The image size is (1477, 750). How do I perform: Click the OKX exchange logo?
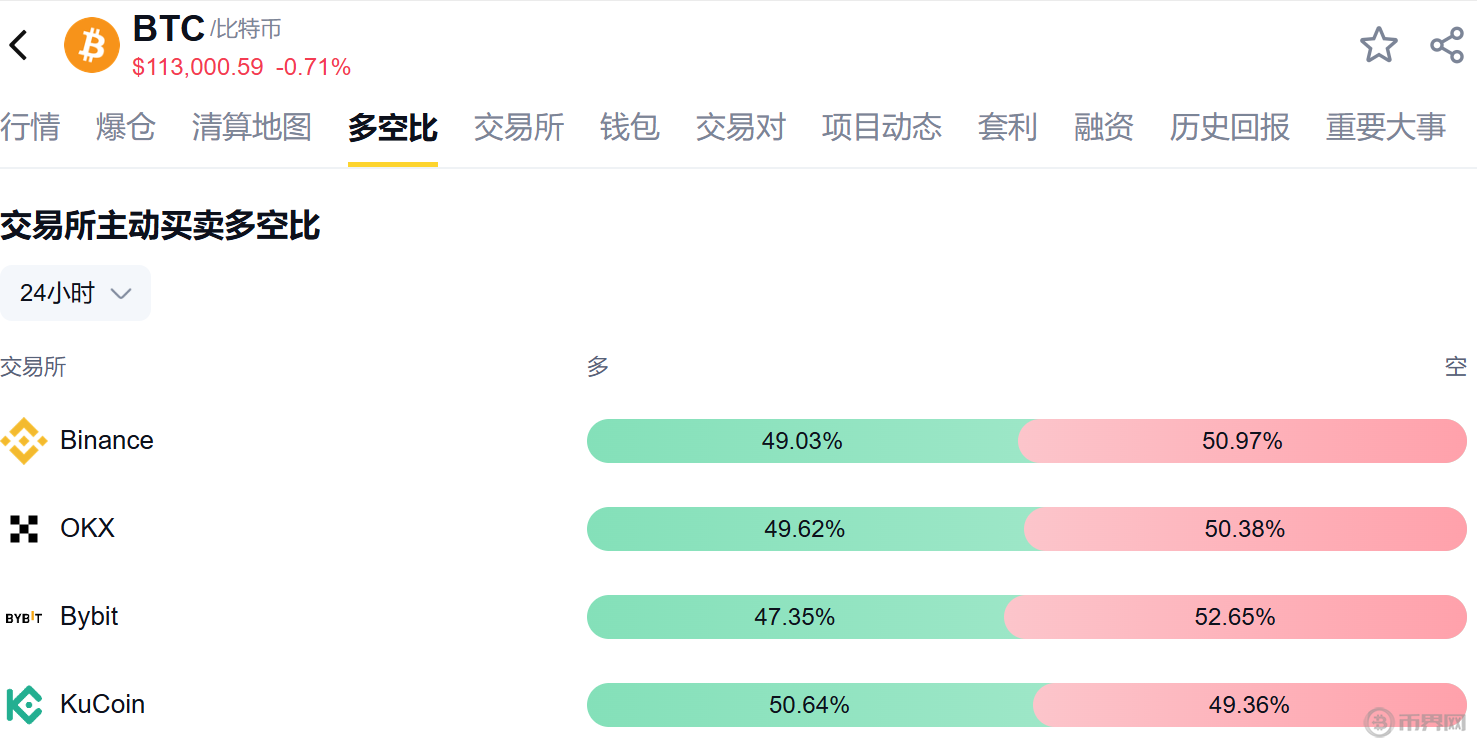click(24, 529)
